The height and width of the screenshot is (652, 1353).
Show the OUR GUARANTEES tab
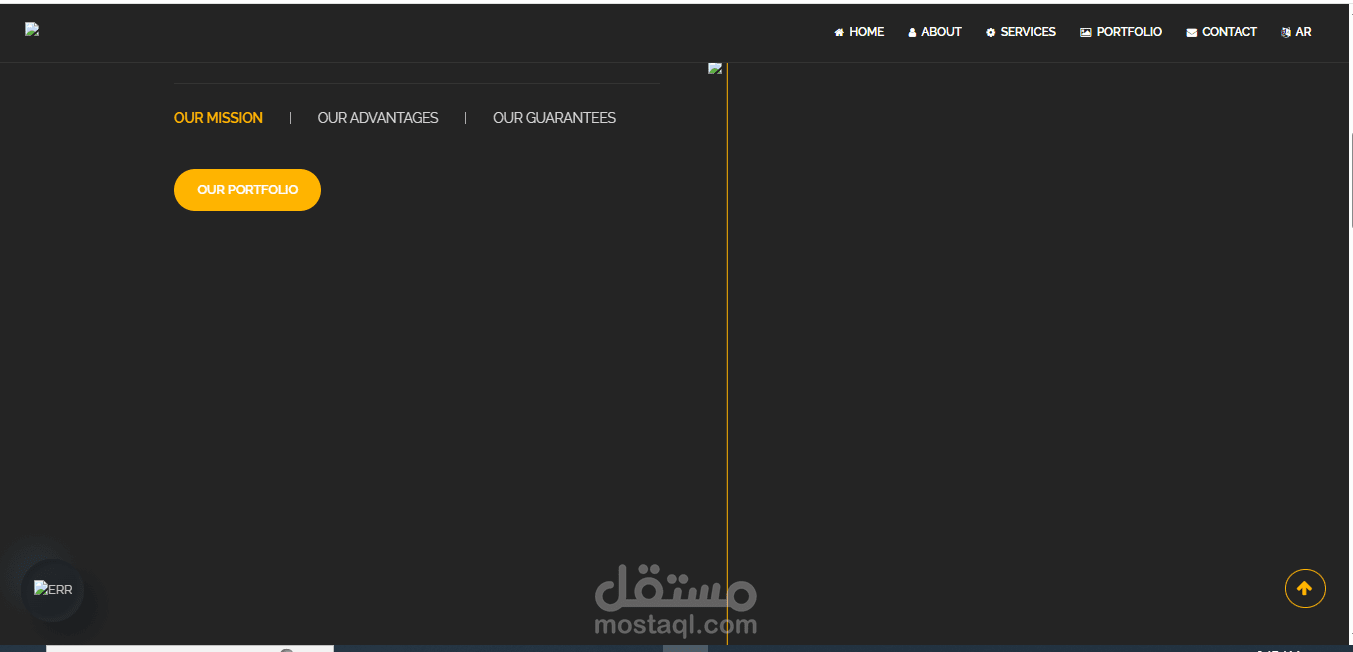click(554, 118)
